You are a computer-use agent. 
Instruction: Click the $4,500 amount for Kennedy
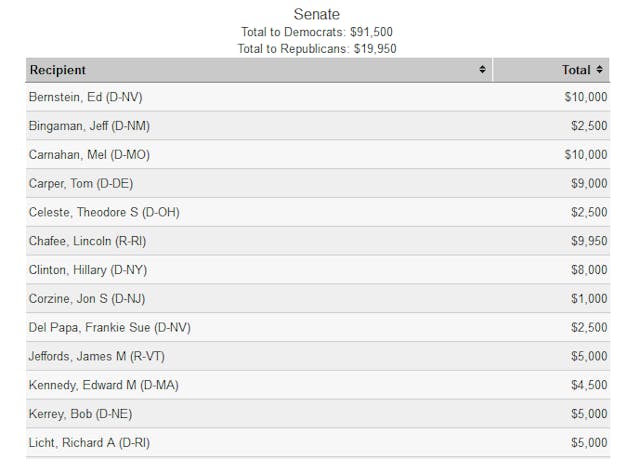tap(585, 385)
